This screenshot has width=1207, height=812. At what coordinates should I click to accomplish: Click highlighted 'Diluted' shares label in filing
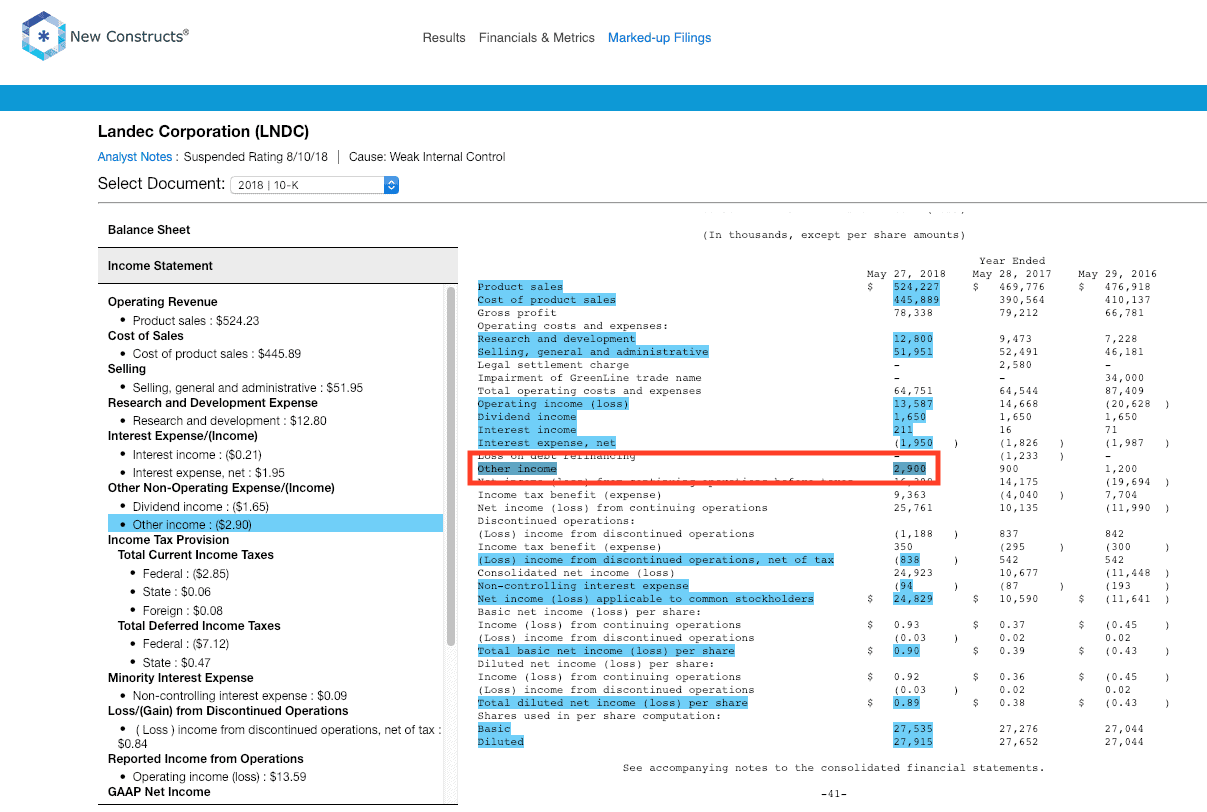(x=500, y=742)
